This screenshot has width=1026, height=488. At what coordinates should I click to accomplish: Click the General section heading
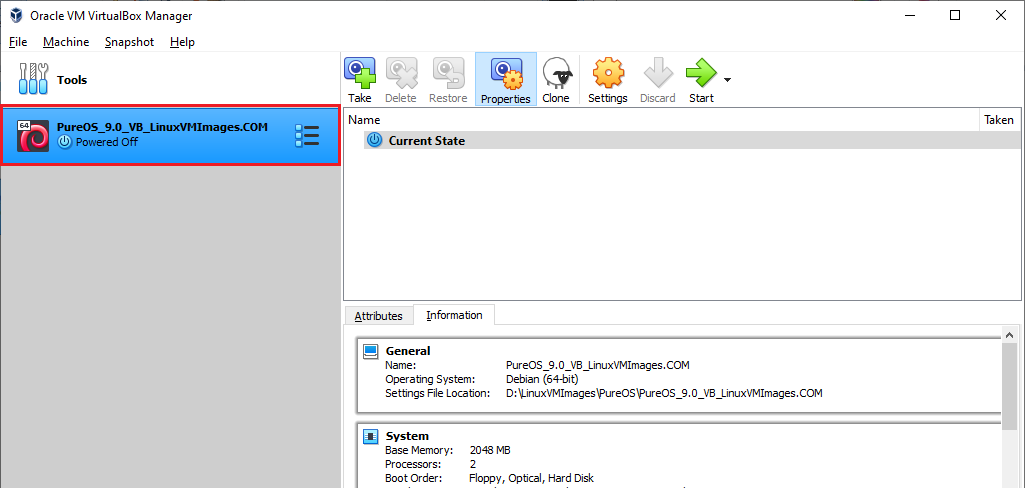pyautogui.click(x=408, y=351)
